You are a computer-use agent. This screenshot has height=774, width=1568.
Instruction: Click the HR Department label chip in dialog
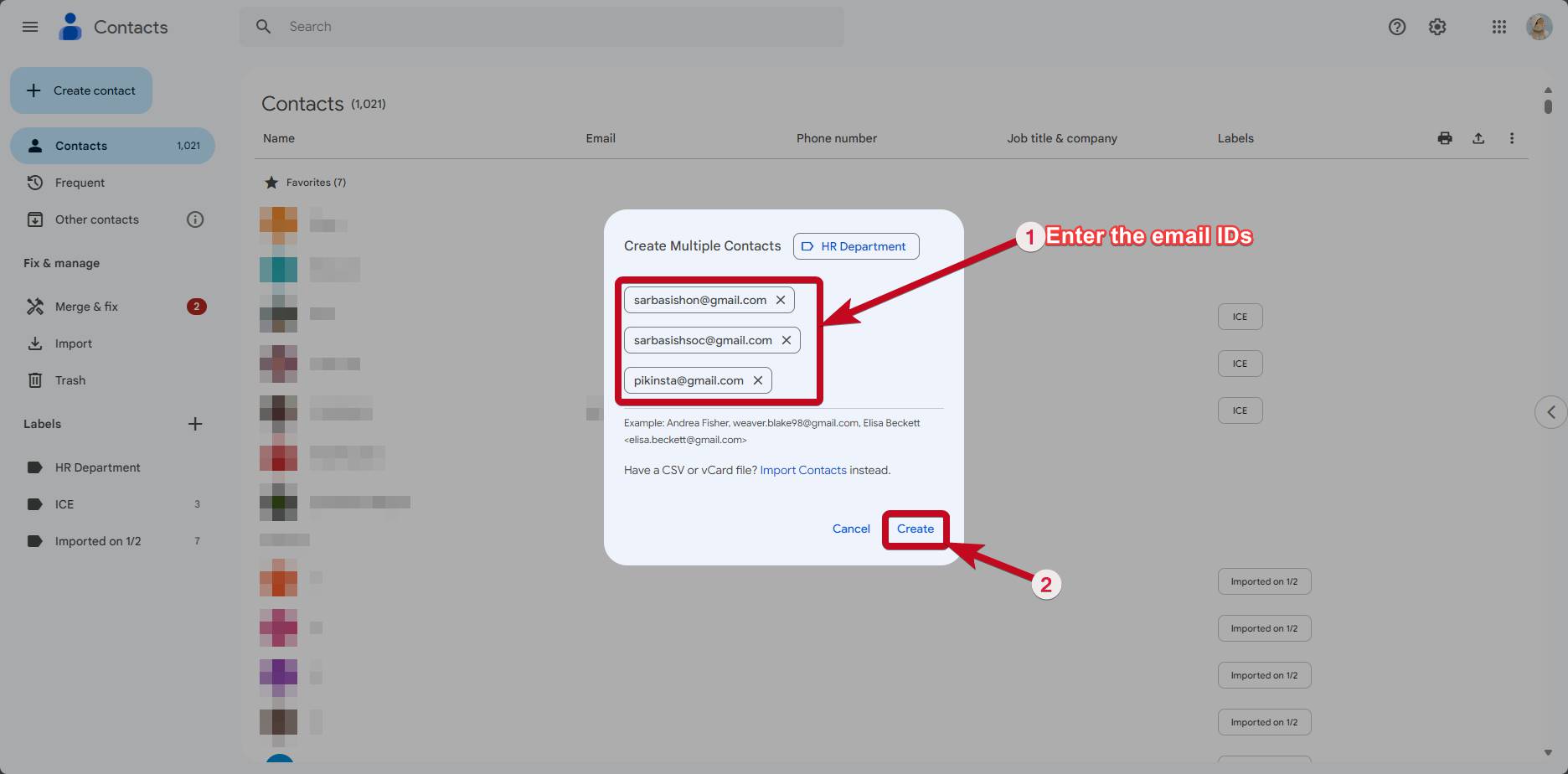point(856,246)
